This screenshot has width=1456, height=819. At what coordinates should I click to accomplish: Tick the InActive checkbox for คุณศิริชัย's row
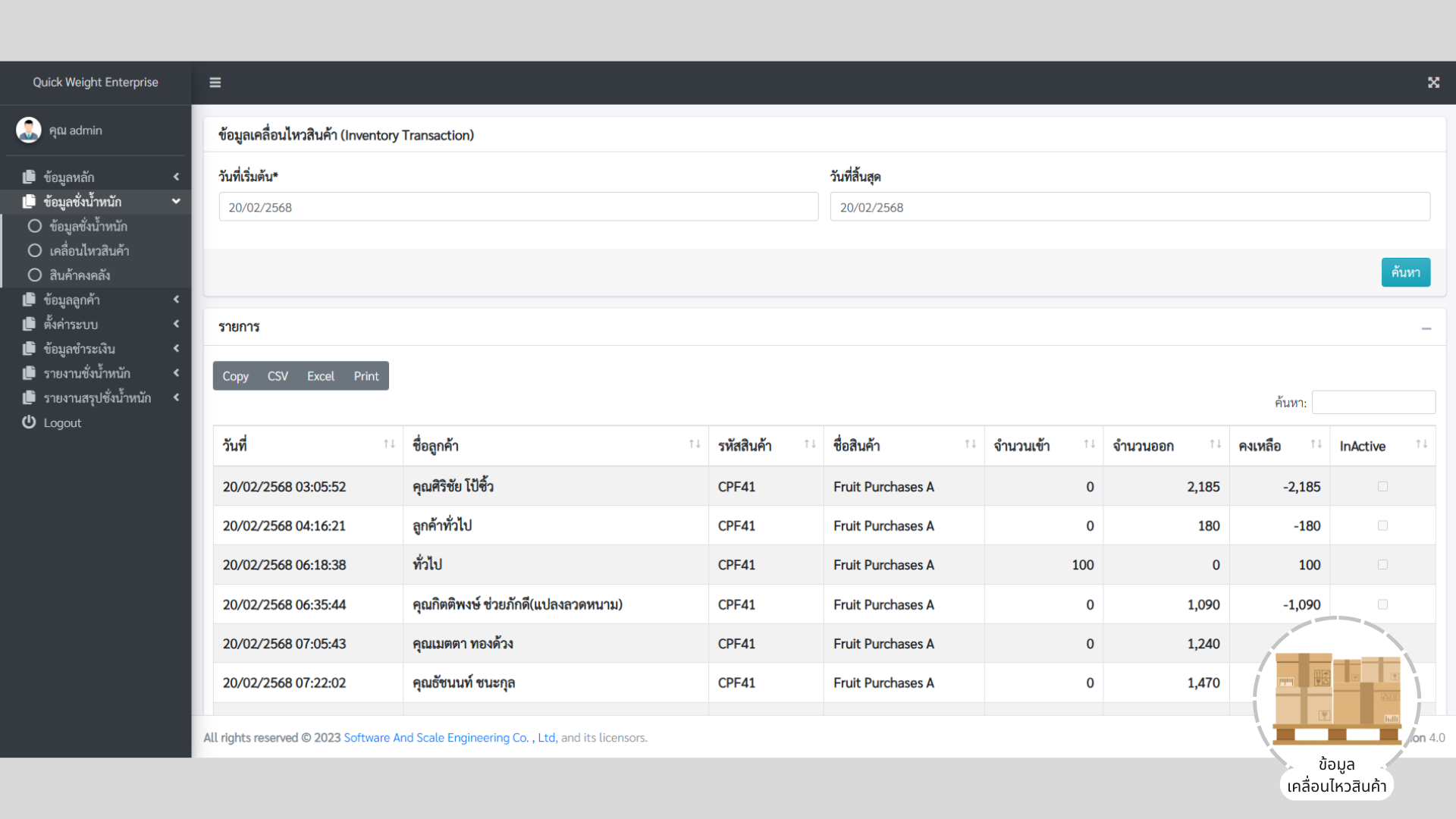coord(1382,487)
